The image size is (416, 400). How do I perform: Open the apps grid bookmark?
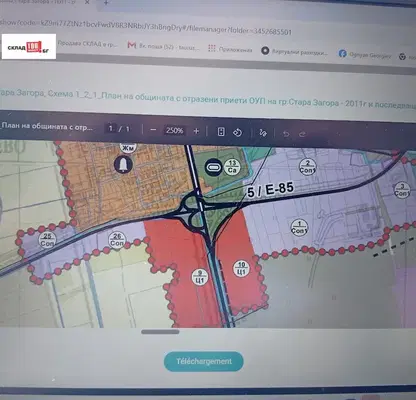coord(230,49)
